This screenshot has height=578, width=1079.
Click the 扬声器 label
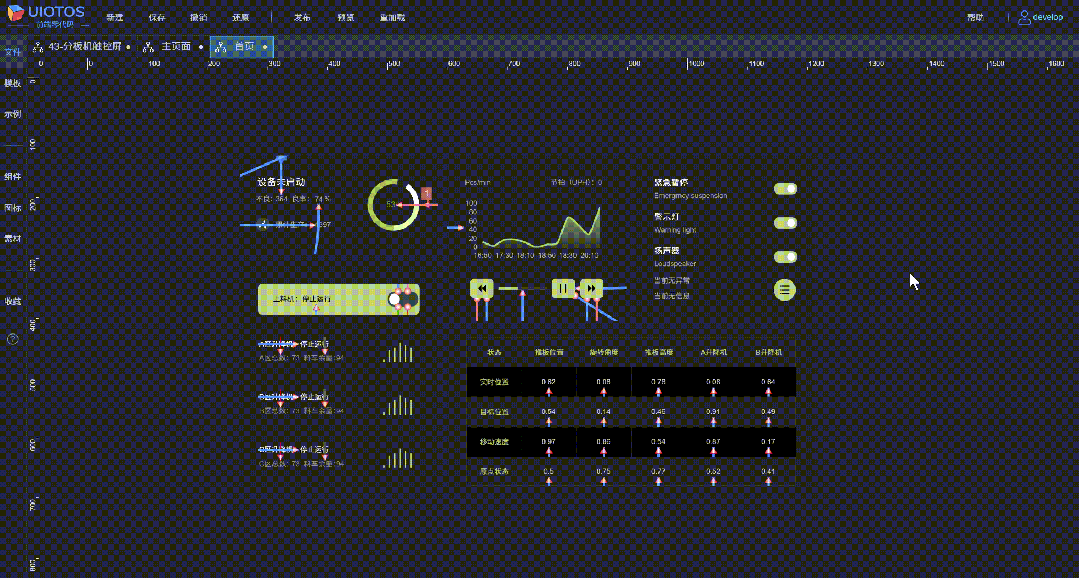tap(667, 250)
